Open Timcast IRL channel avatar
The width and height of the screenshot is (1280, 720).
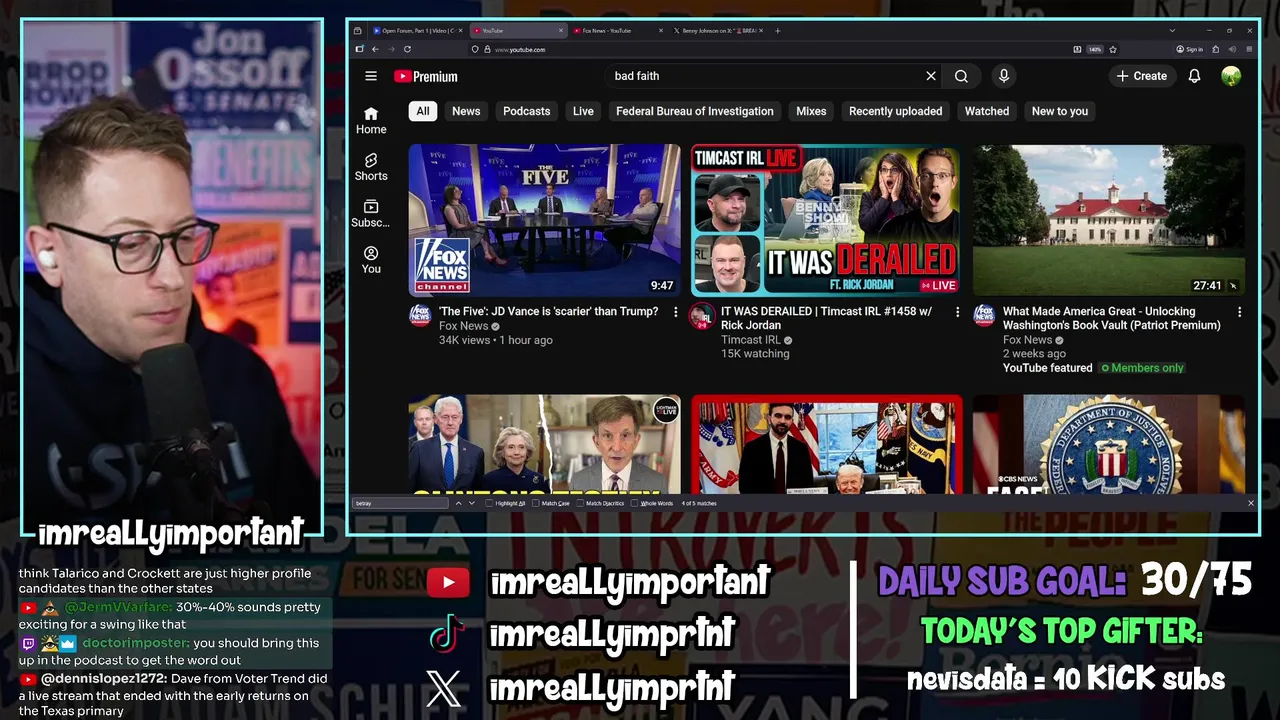pyautogui.click(x=702, y=315)
